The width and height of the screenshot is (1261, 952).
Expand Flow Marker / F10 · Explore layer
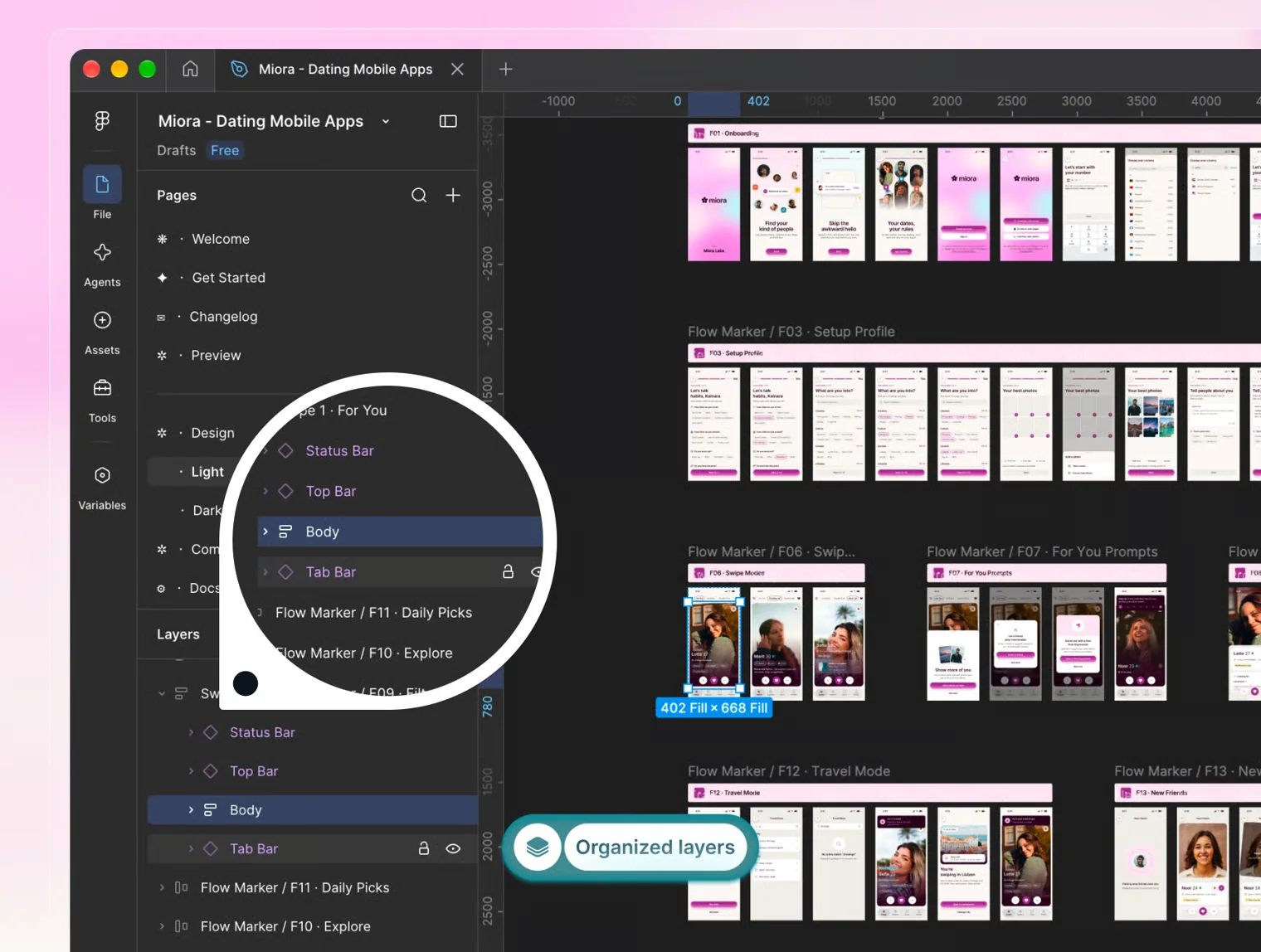pyautogui.click(x=162, y=926)
